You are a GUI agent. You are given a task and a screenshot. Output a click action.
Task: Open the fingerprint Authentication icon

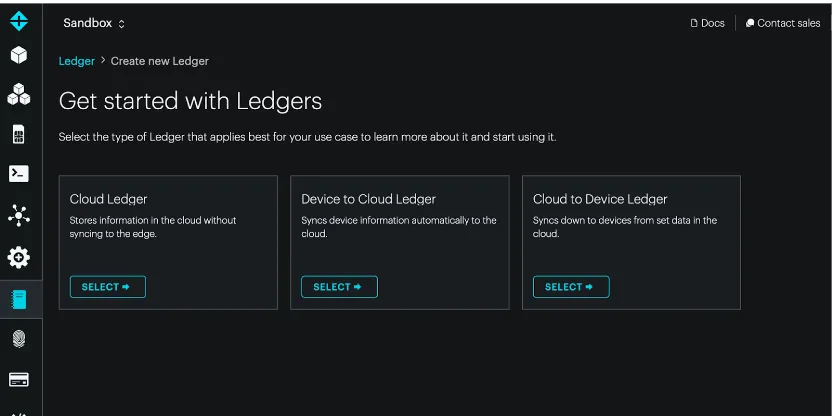coord(19,339)
